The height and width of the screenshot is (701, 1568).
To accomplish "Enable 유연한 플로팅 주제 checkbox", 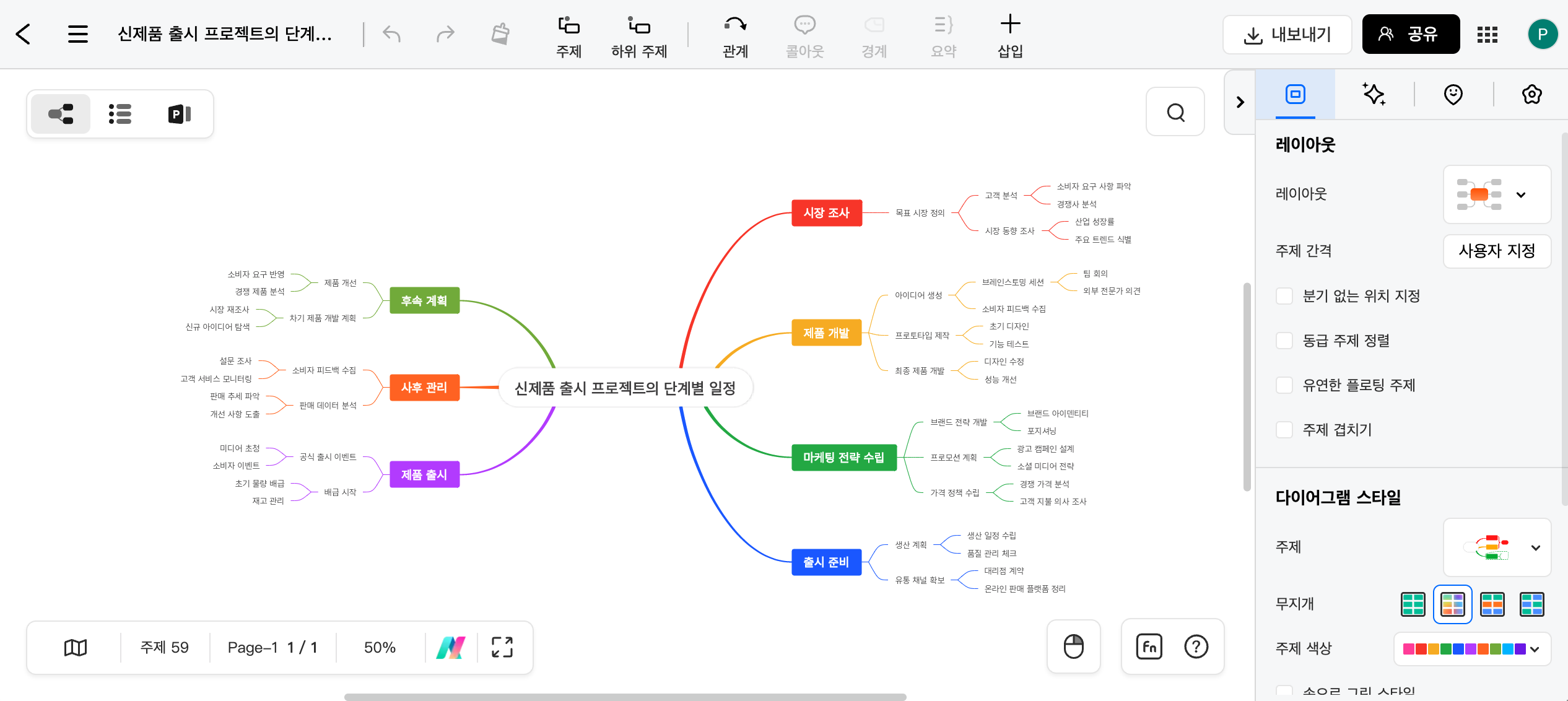I will tap(1284, 385).
